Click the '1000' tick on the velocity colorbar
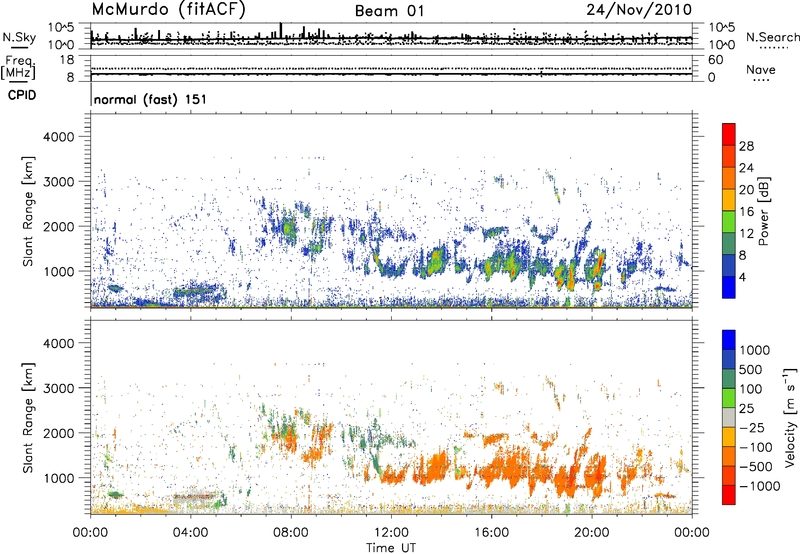Viewport: 800px width, 554px height. [x=754, y=350]
